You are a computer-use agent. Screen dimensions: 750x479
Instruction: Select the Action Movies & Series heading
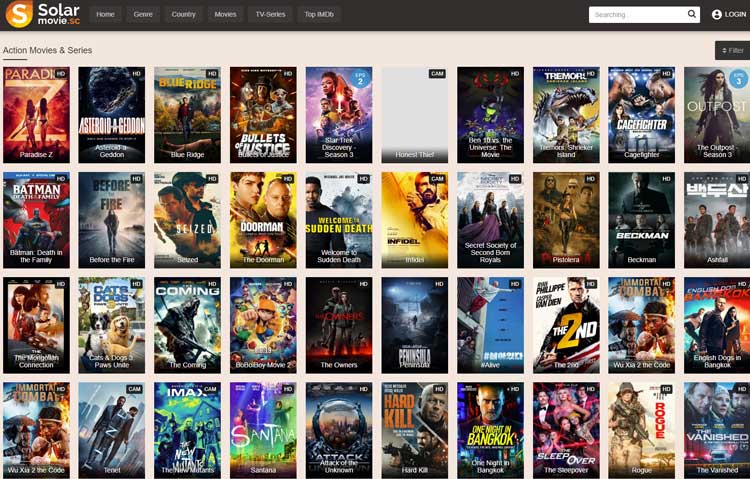47,50
